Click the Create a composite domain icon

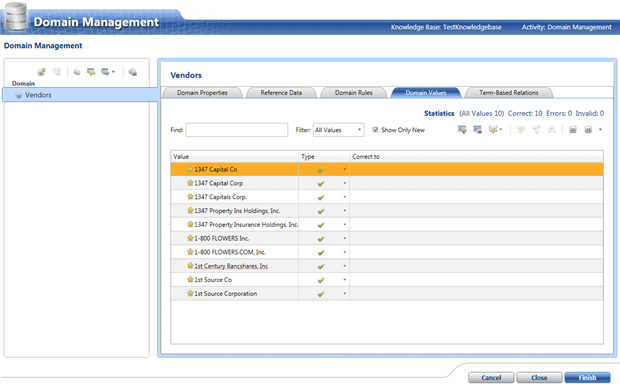pyautogui.click(x=57, y=72)
